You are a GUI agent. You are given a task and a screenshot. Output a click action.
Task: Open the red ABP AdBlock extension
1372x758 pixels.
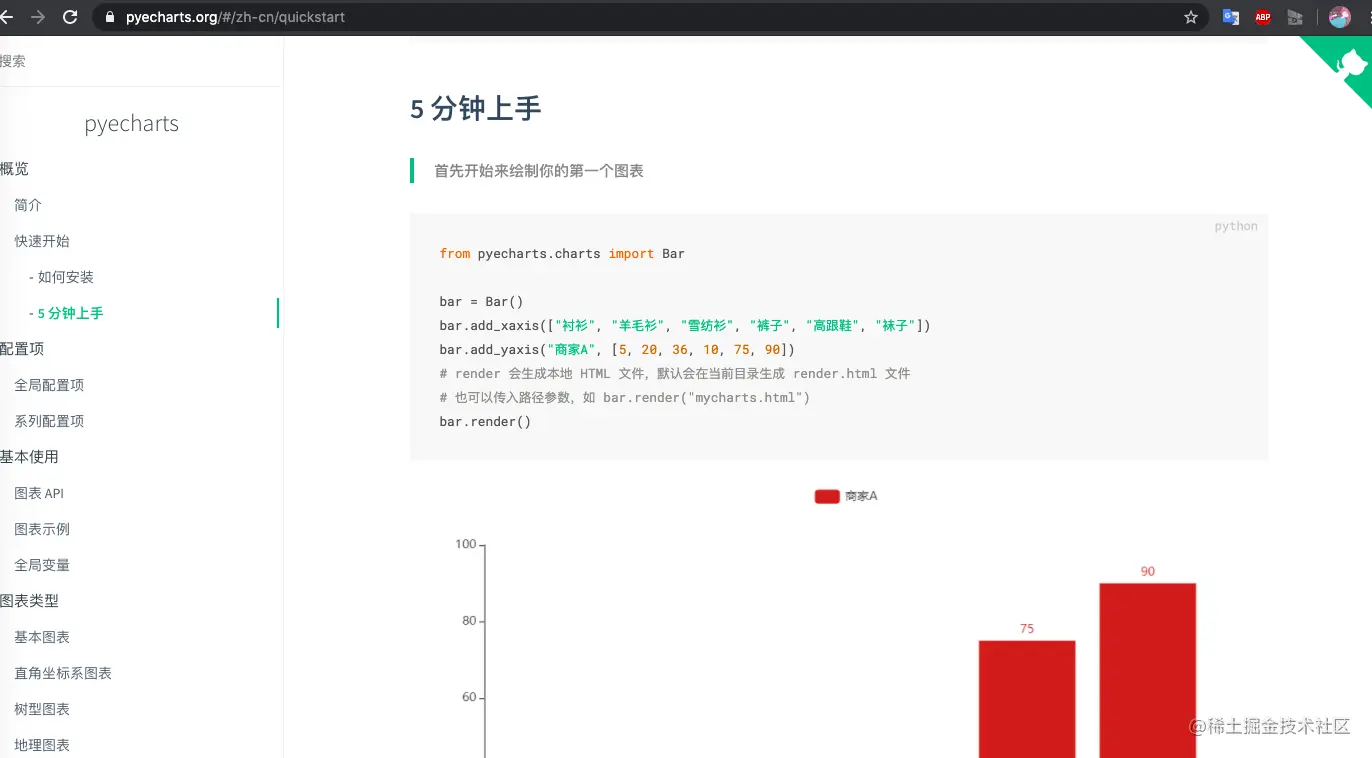coord(1263,17)
